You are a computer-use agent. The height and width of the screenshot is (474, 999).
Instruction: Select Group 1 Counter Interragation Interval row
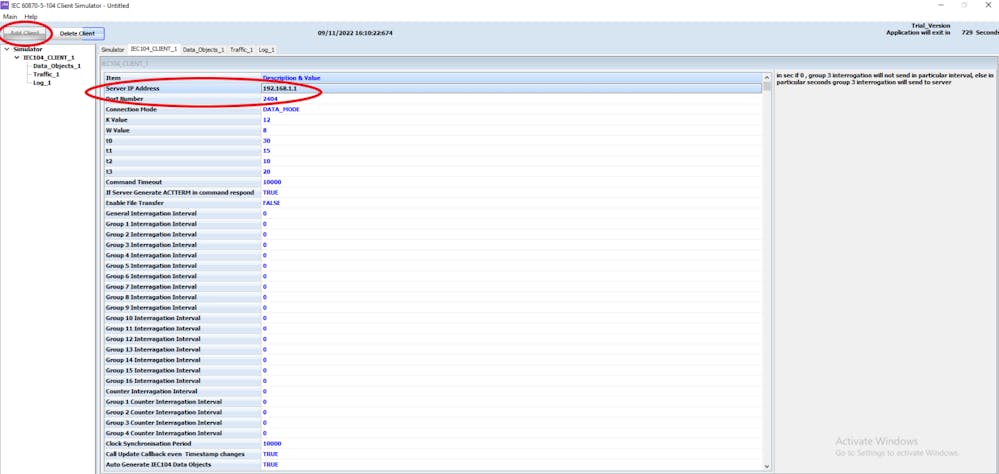coord(432,402)
